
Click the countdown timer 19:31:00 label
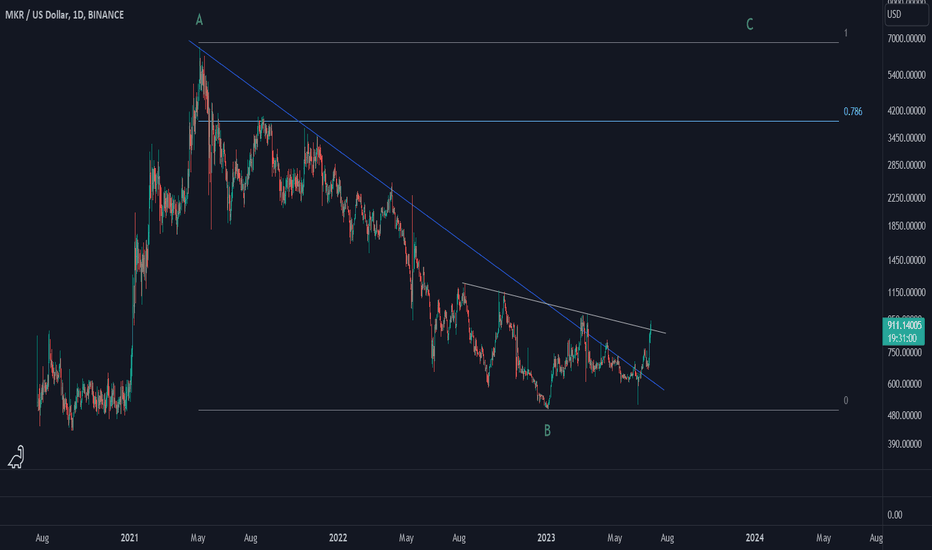tap(902, 338)
